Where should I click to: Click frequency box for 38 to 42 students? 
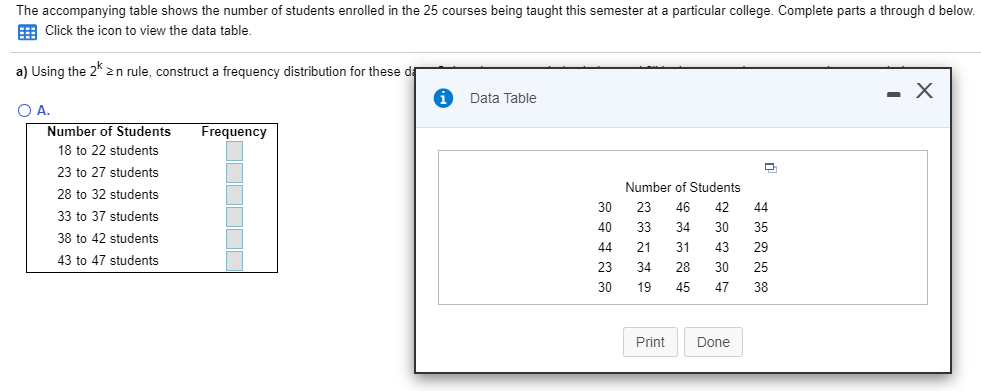[x=235, y=238]
